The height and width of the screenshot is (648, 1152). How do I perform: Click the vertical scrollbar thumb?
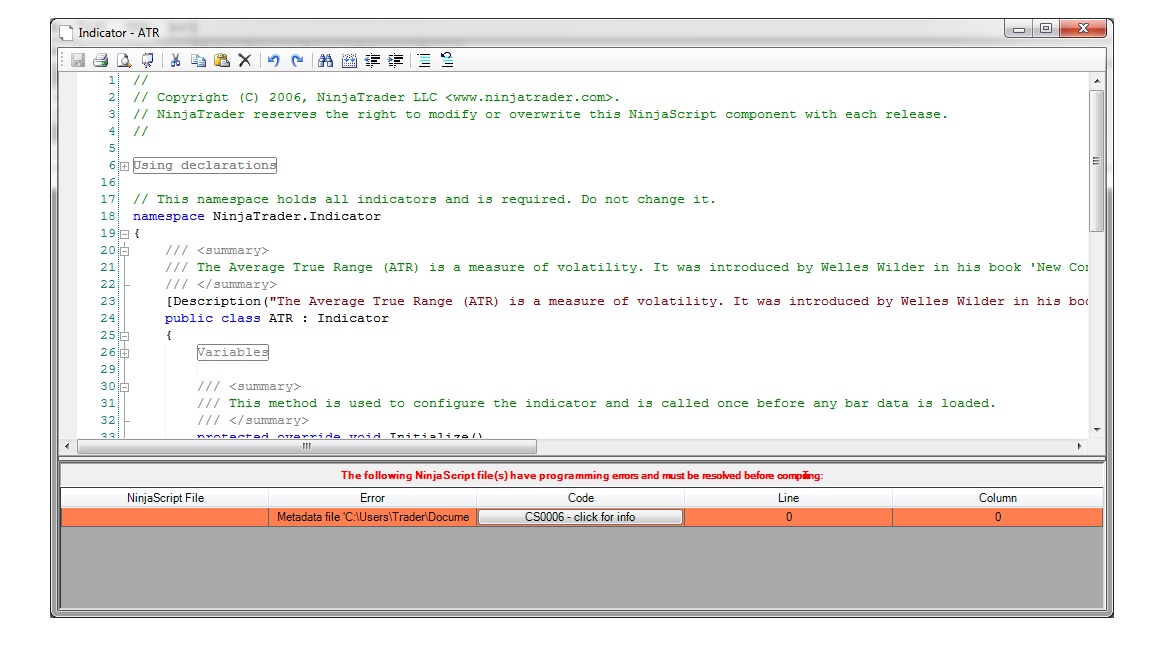click(x=1096, y=161)
